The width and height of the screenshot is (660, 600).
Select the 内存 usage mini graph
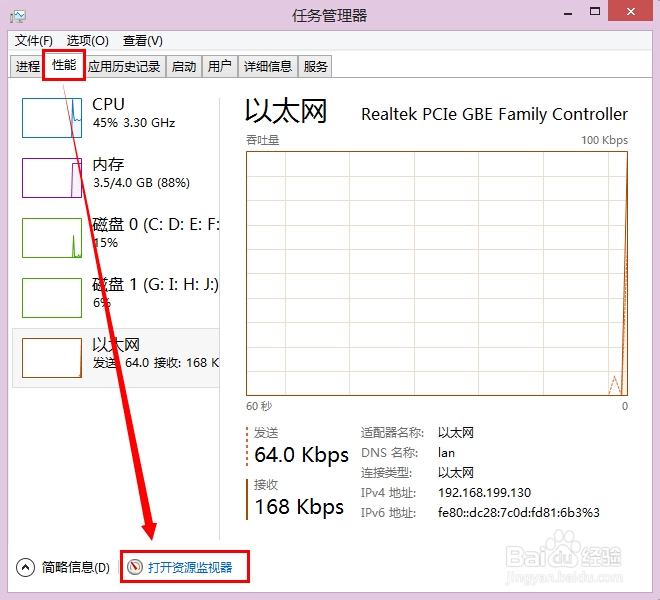pyautogui.click(x=52, y=178)
